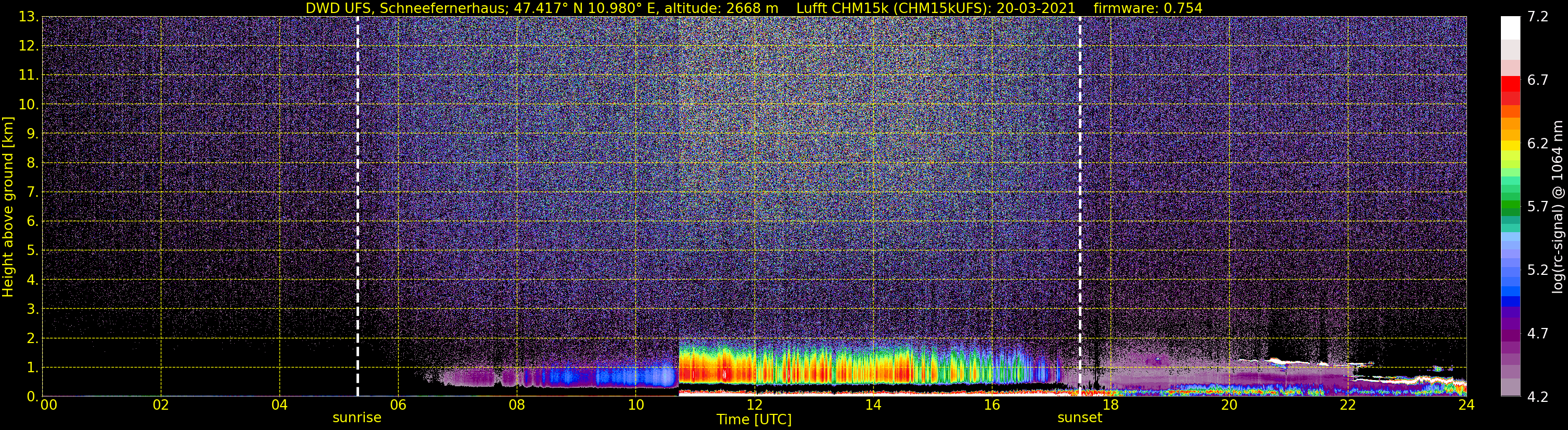Click the colorbar value '5.7'
This screenshot has width=1568, height=430.
click(1538, 207)
